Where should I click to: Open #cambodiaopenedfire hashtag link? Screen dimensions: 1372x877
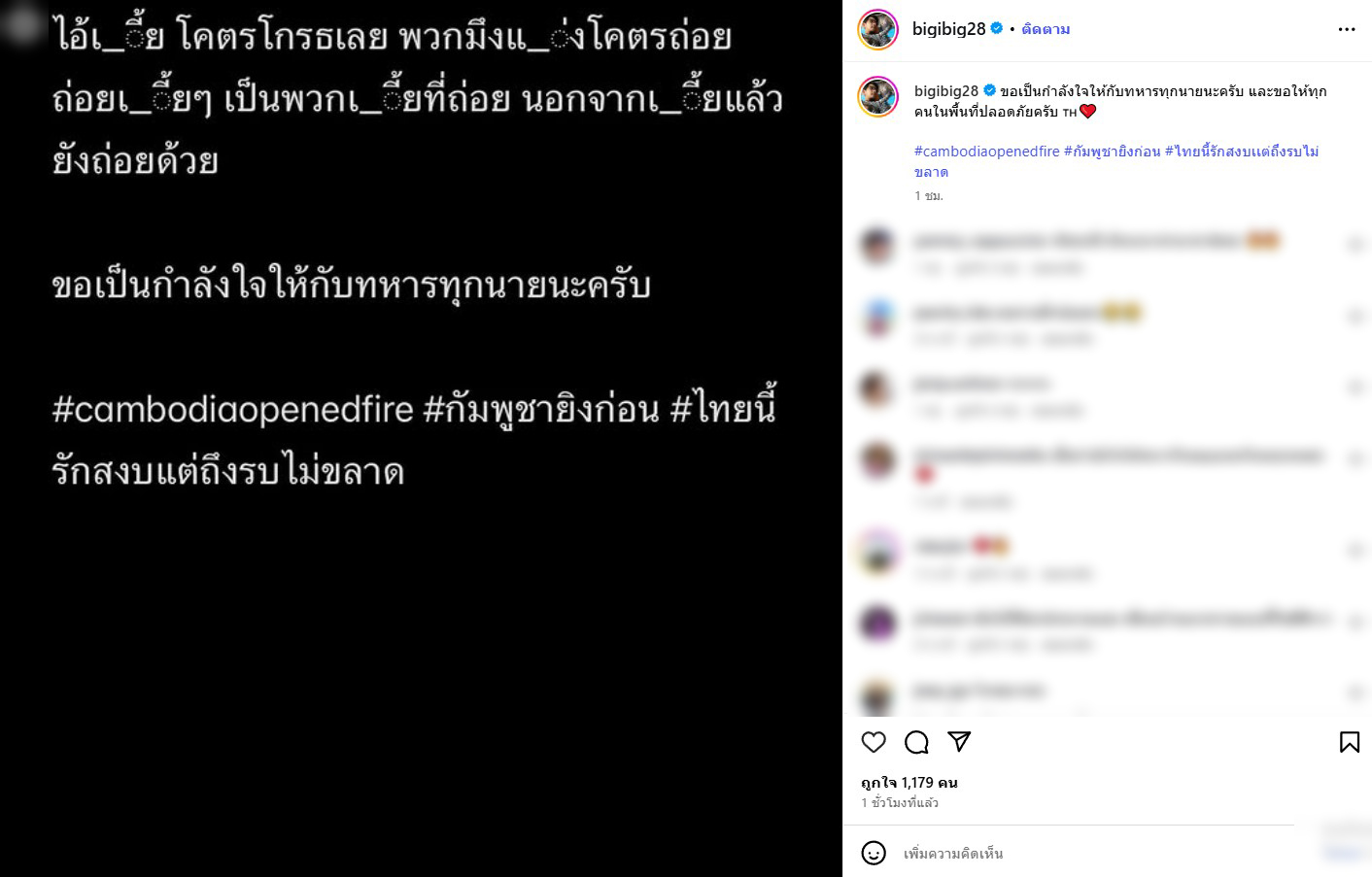[986, 152]
